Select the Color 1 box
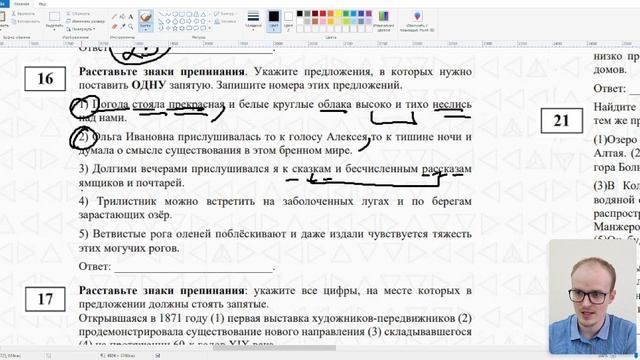The width and height of the screenshot is (640, 360). [x=274, y=21]
